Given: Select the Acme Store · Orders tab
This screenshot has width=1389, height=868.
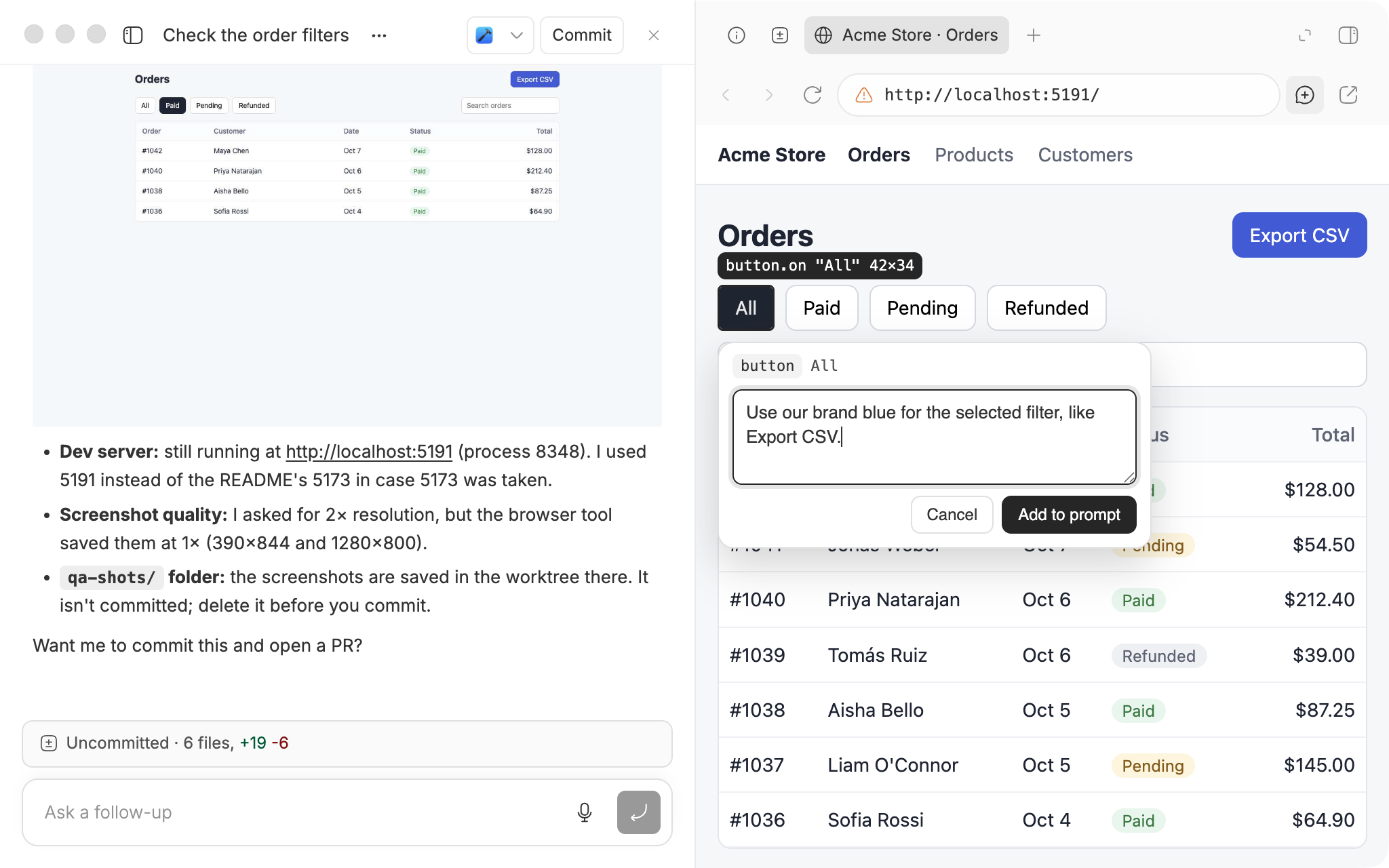Looking at the screenshot, I should point(907,35).
